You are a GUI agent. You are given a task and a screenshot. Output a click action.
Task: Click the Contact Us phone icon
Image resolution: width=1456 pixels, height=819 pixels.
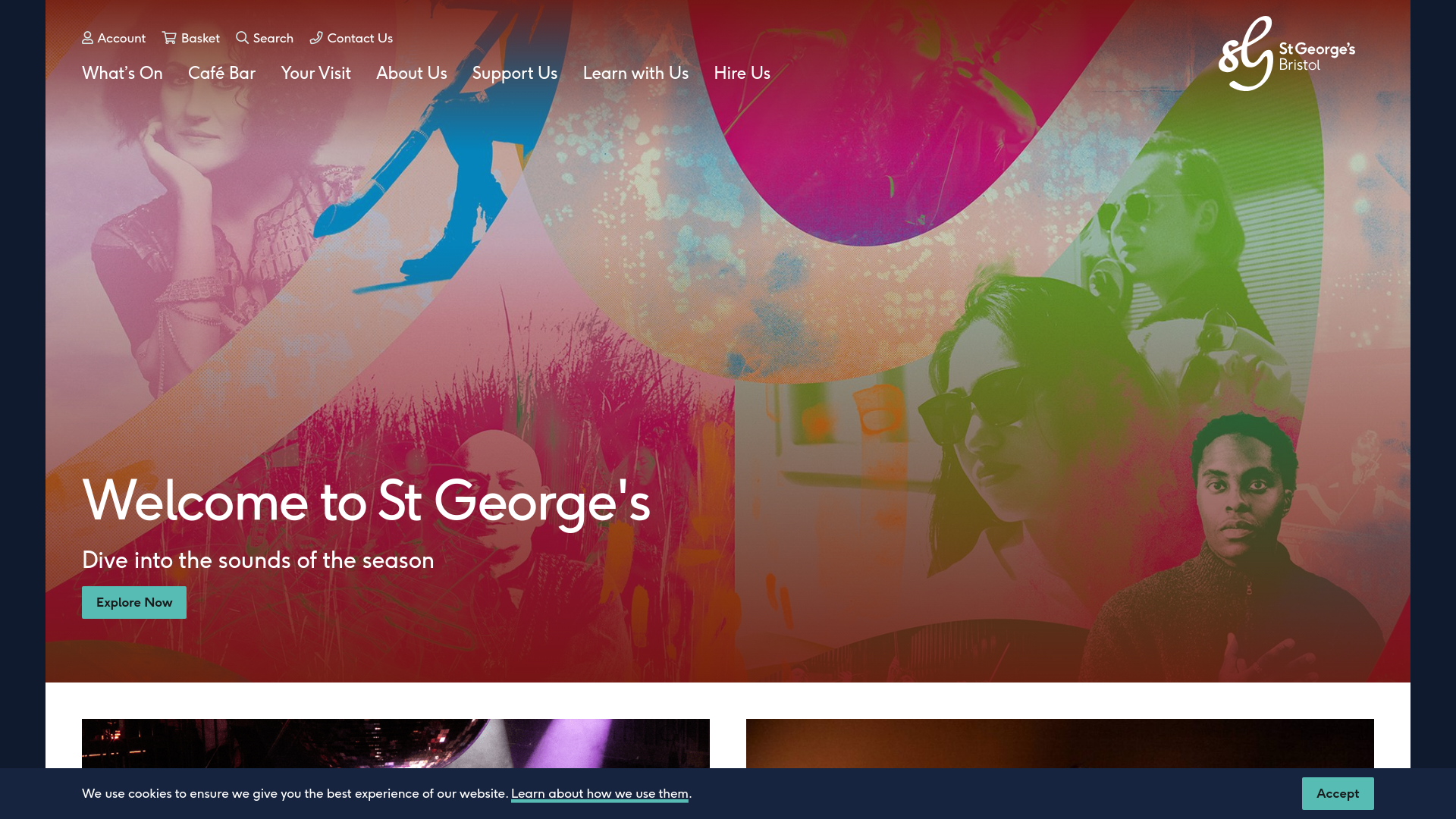pos(316,38)
